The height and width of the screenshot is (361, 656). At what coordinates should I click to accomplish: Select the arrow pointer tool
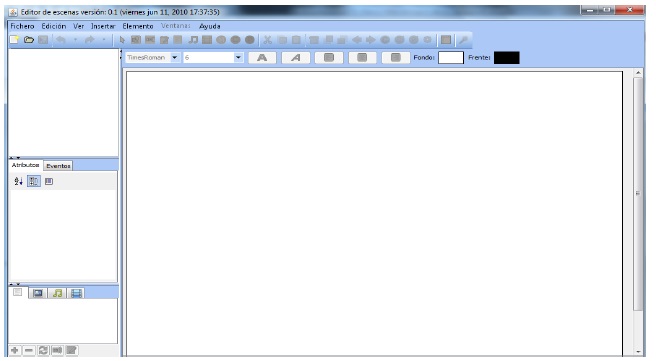pos(122,40)
